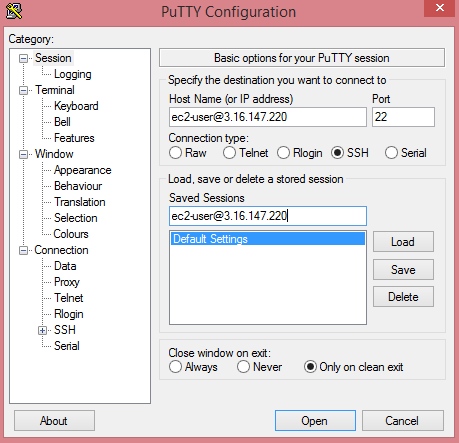The width and height of the screenshot is (459, 443).
Task: Set close window on exit to Never
Action: point(243,367)
